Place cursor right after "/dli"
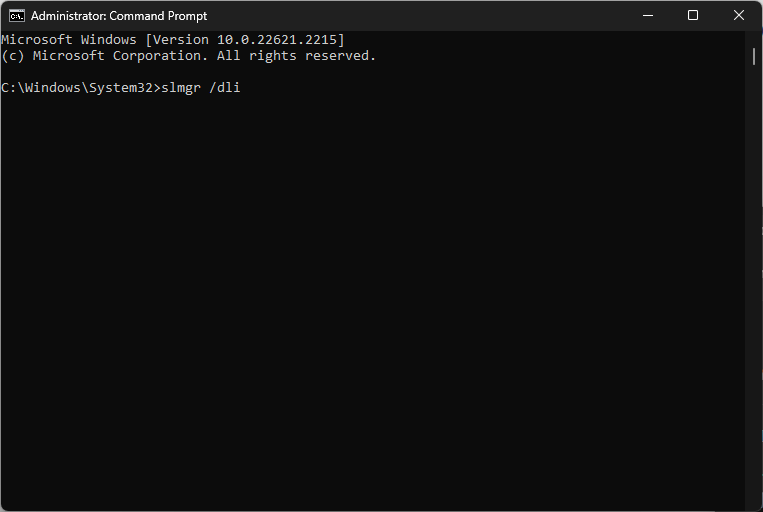 coord(241,88)
